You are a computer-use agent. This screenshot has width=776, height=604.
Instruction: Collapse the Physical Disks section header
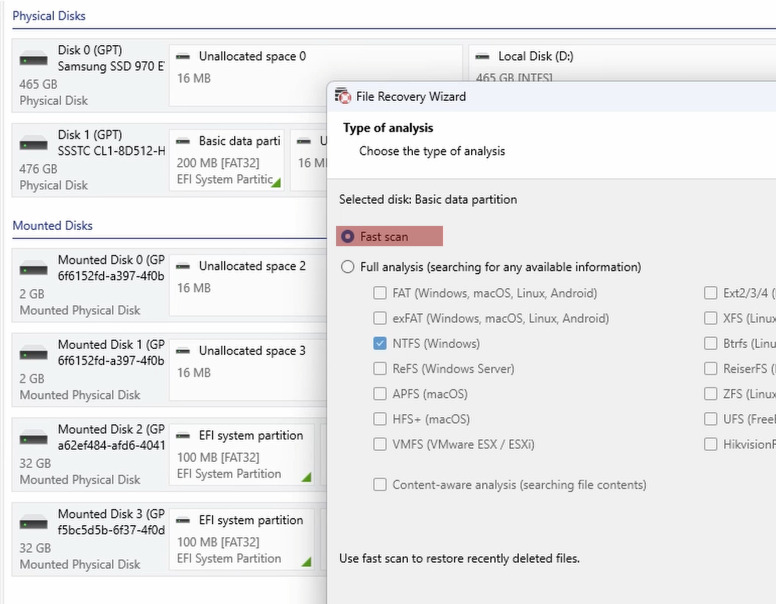pyautogui.click(x=49, y=16)
